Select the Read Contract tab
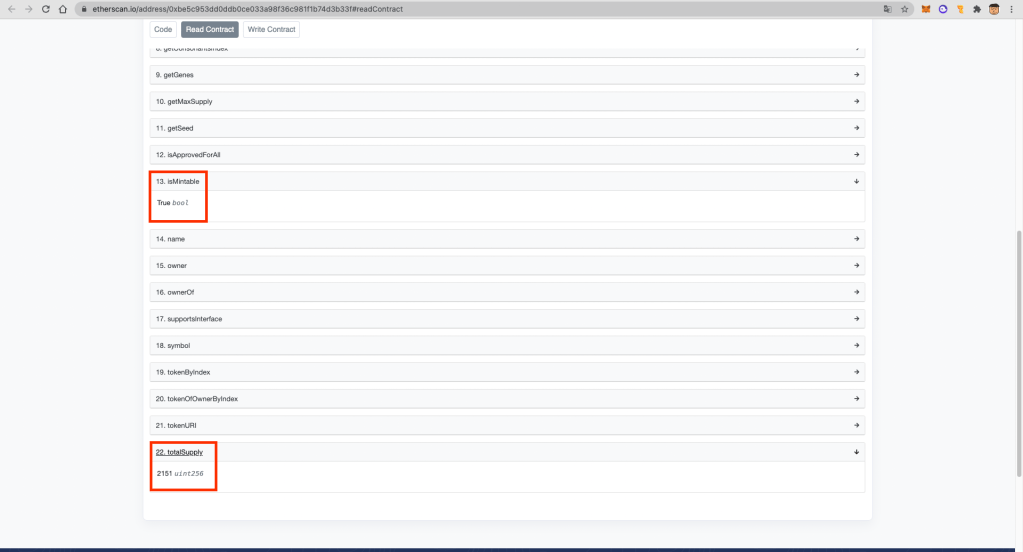Viewport: 1023px width, 552px height. click(x=210, y=30)
